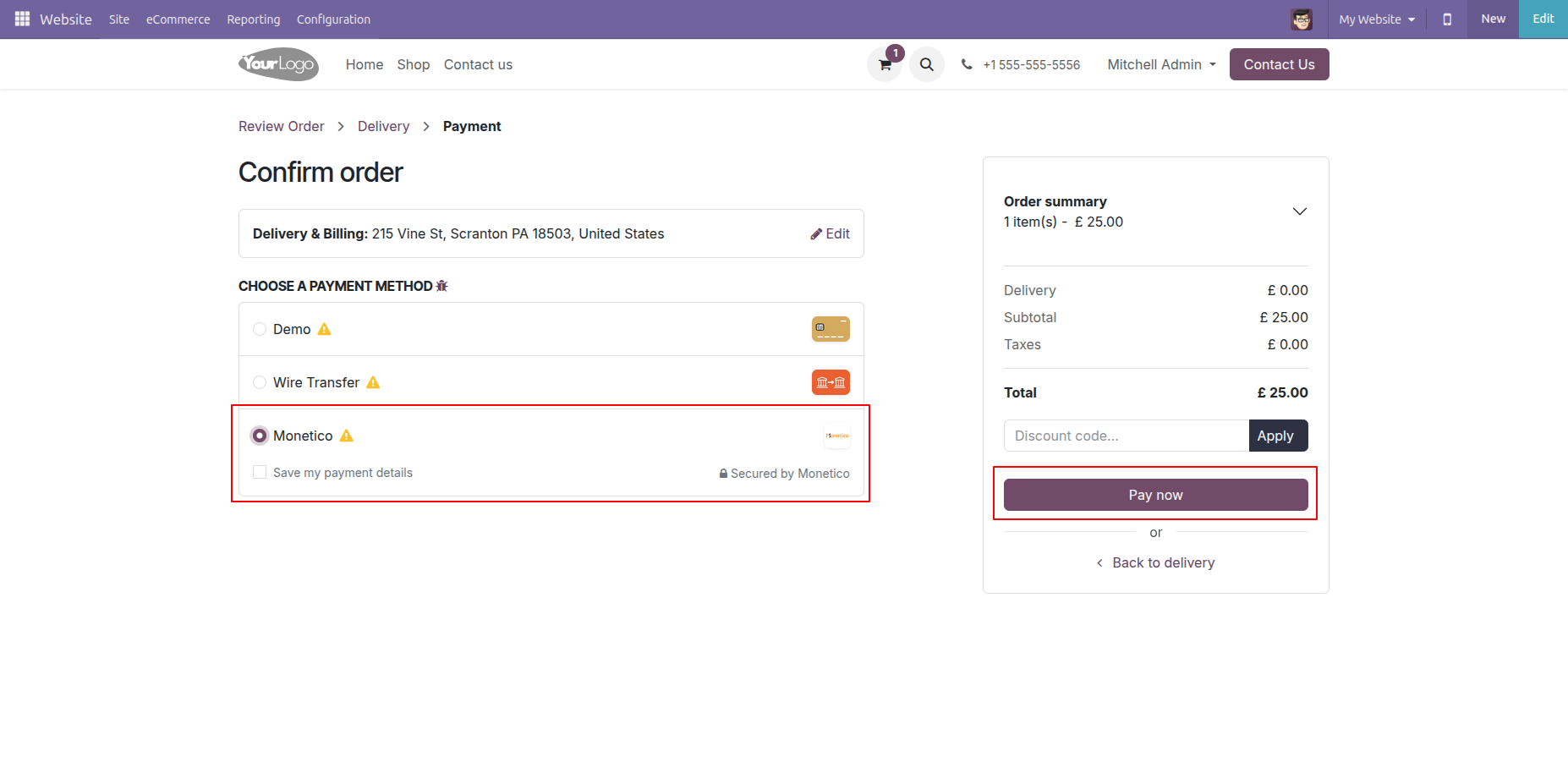Open the eCommerce menu
This screenshot has width=1568, height=784.
pyautogui.click(x=178, y=19)
